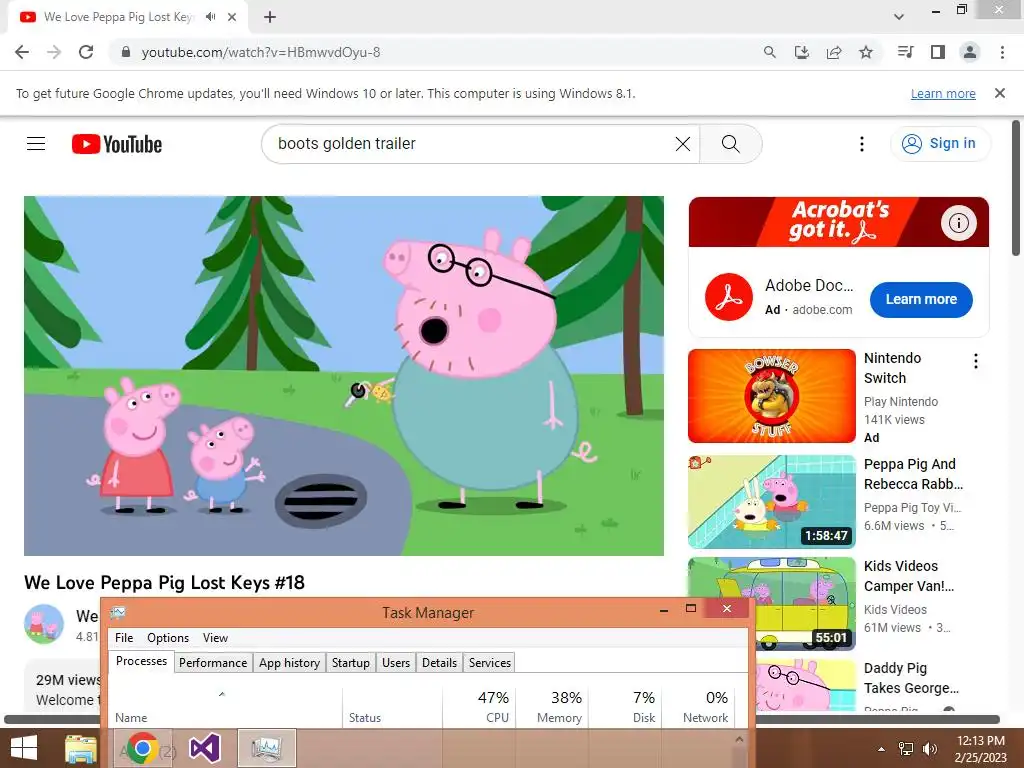Open ad info icon on Acrobat banner
Screen dimensions: 1024x768
pos(958,223)
